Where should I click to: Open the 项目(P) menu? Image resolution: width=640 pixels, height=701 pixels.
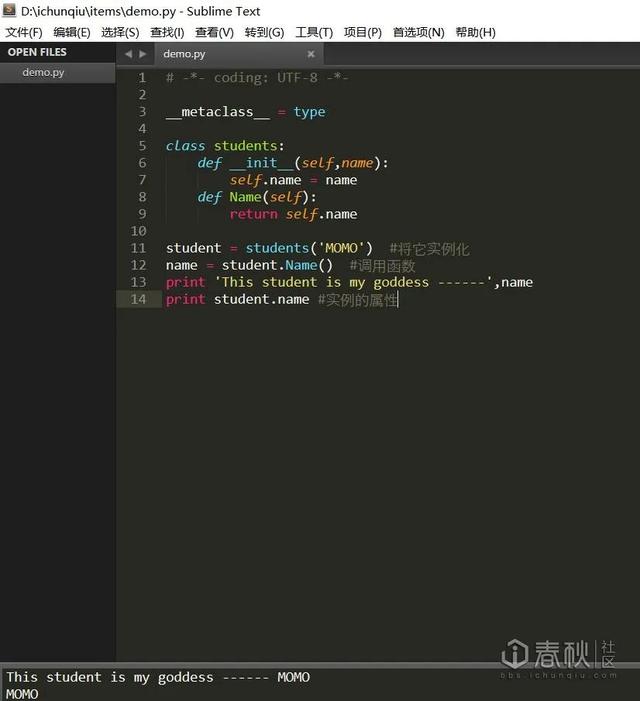tap(362, 32)
